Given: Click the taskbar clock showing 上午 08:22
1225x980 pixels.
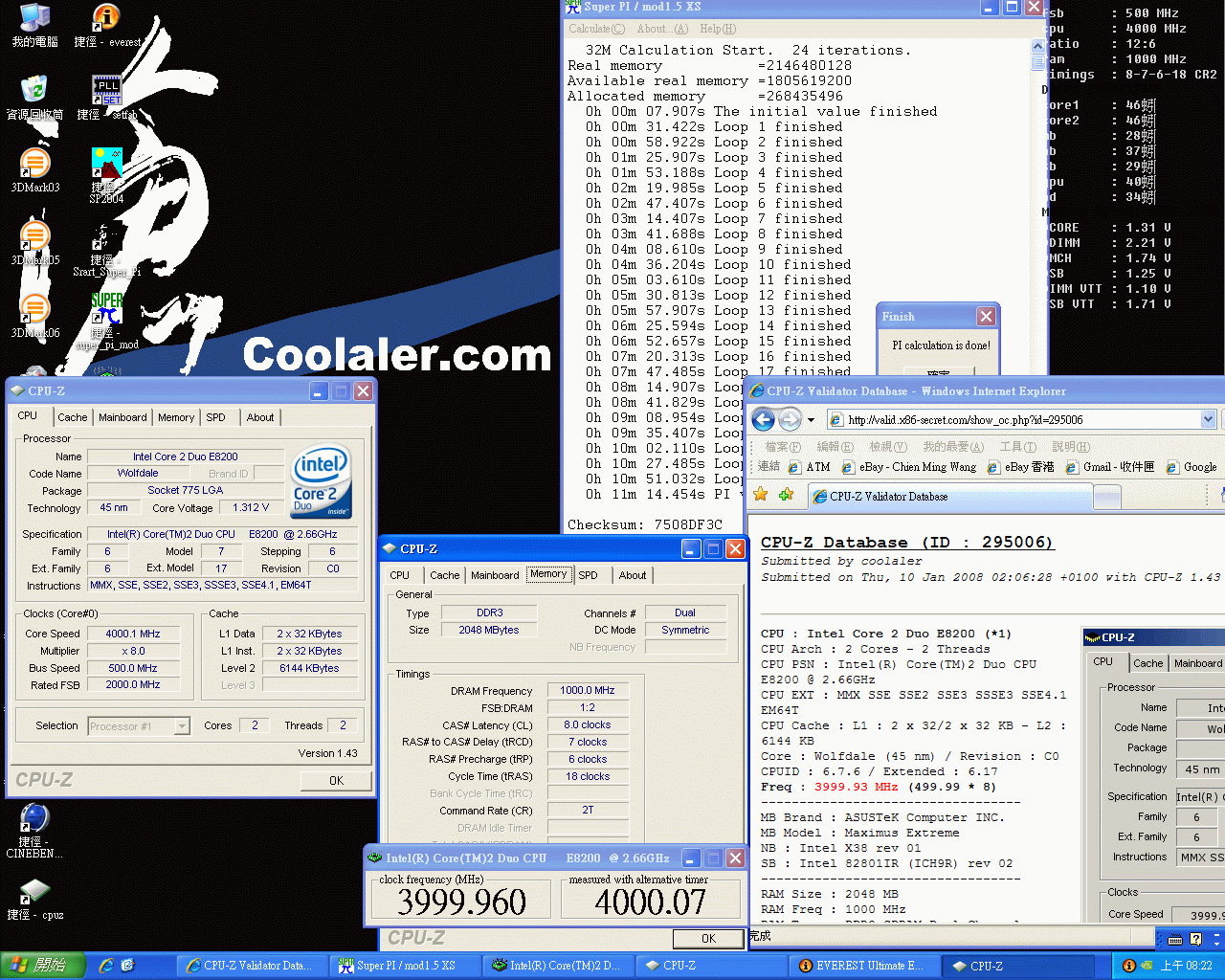Looking at the screenshot, I should coord(1187,966).
